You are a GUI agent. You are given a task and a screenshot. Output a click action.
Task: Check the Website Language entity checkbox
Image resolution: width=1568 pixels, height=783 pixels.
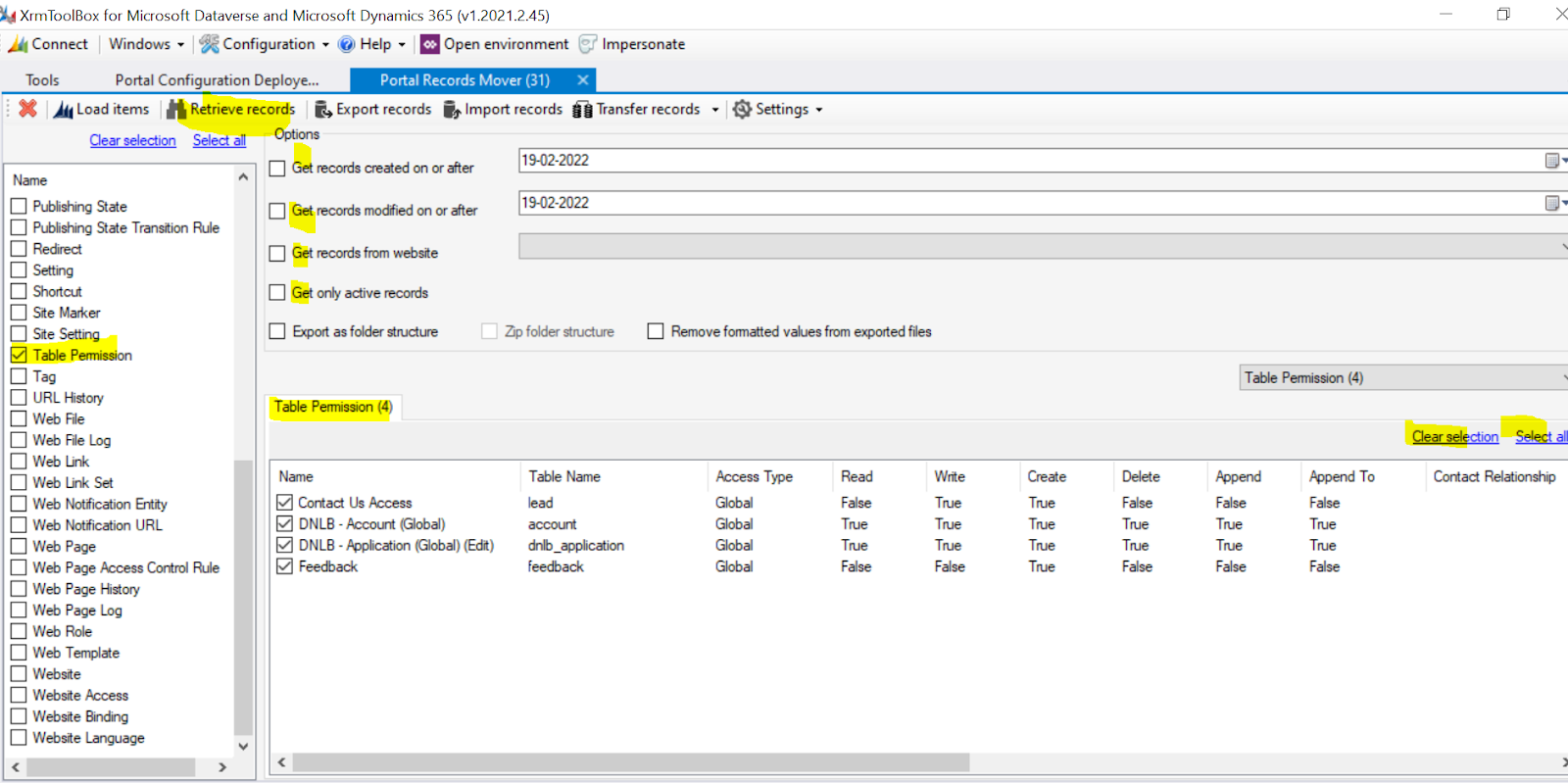pos(19,737)
